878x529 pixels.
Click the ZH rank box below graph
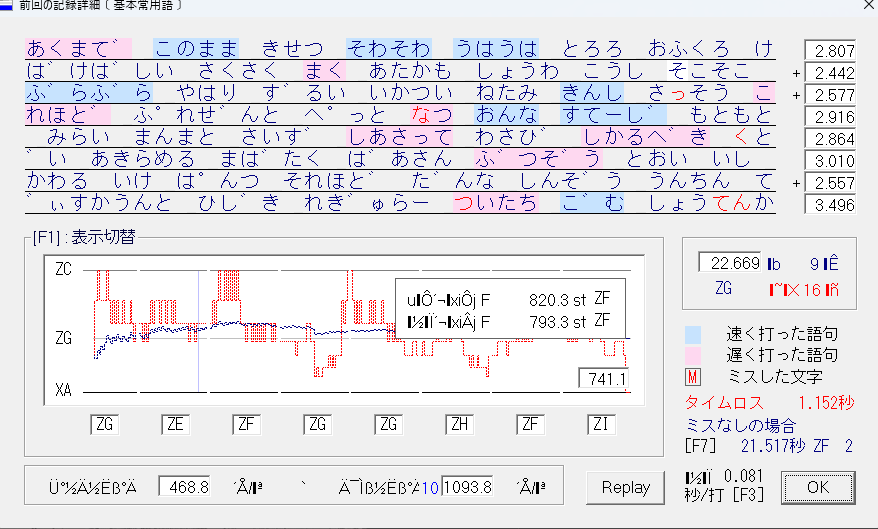point(460,424)
